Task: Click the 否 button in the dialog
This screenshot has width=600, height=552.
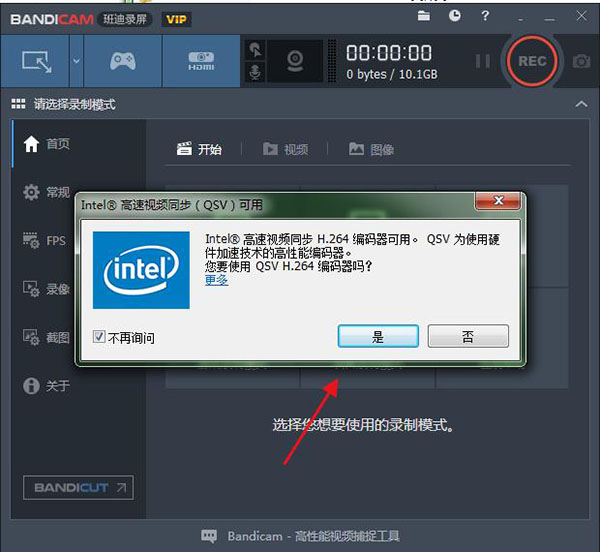Action: point(468,336)
